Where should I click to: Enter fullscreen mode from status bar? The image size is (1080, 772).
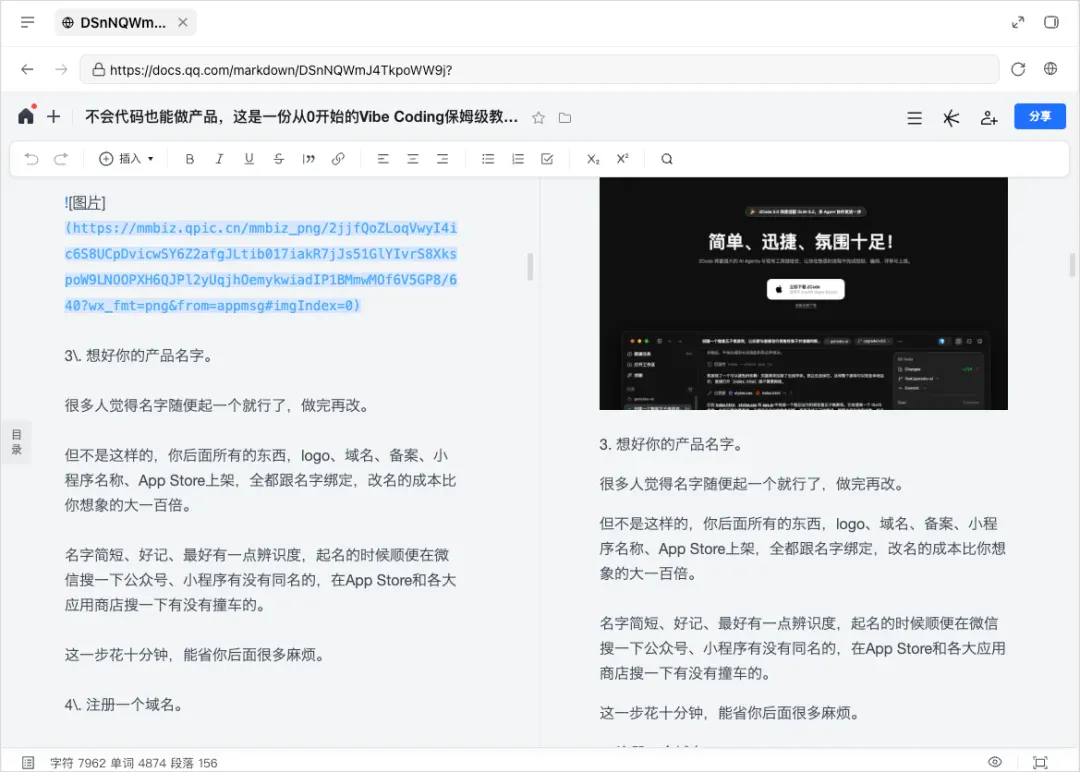(x=1040, y=762)
